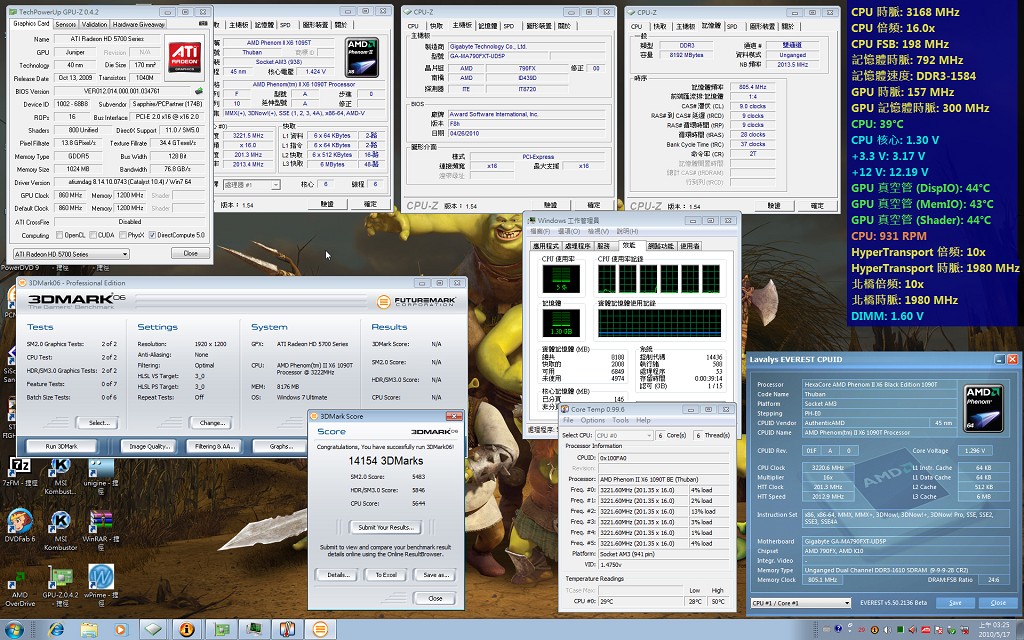Click the Windows Start orb
This screenshot has height=640, width=1024.
click(x=13, y=630)
